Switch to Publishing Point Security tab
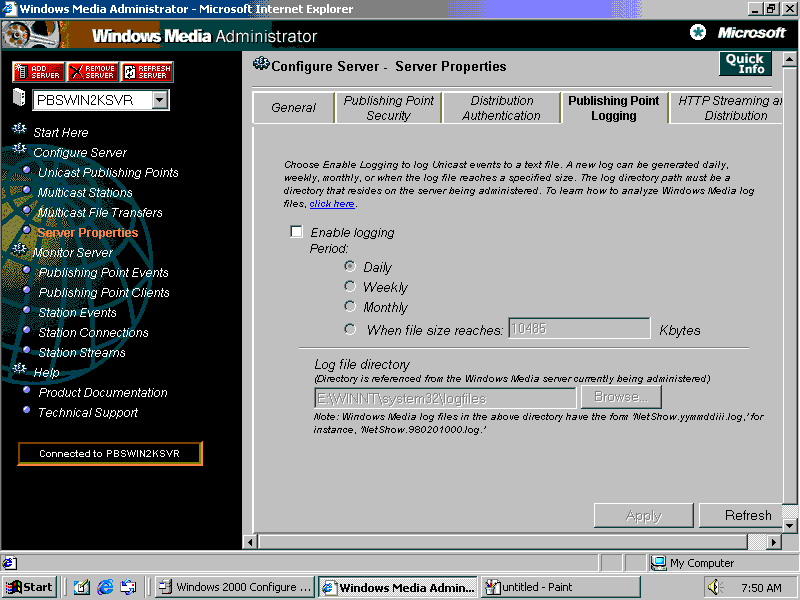This screenshot has height=600, width=800. tap(388, 108)
